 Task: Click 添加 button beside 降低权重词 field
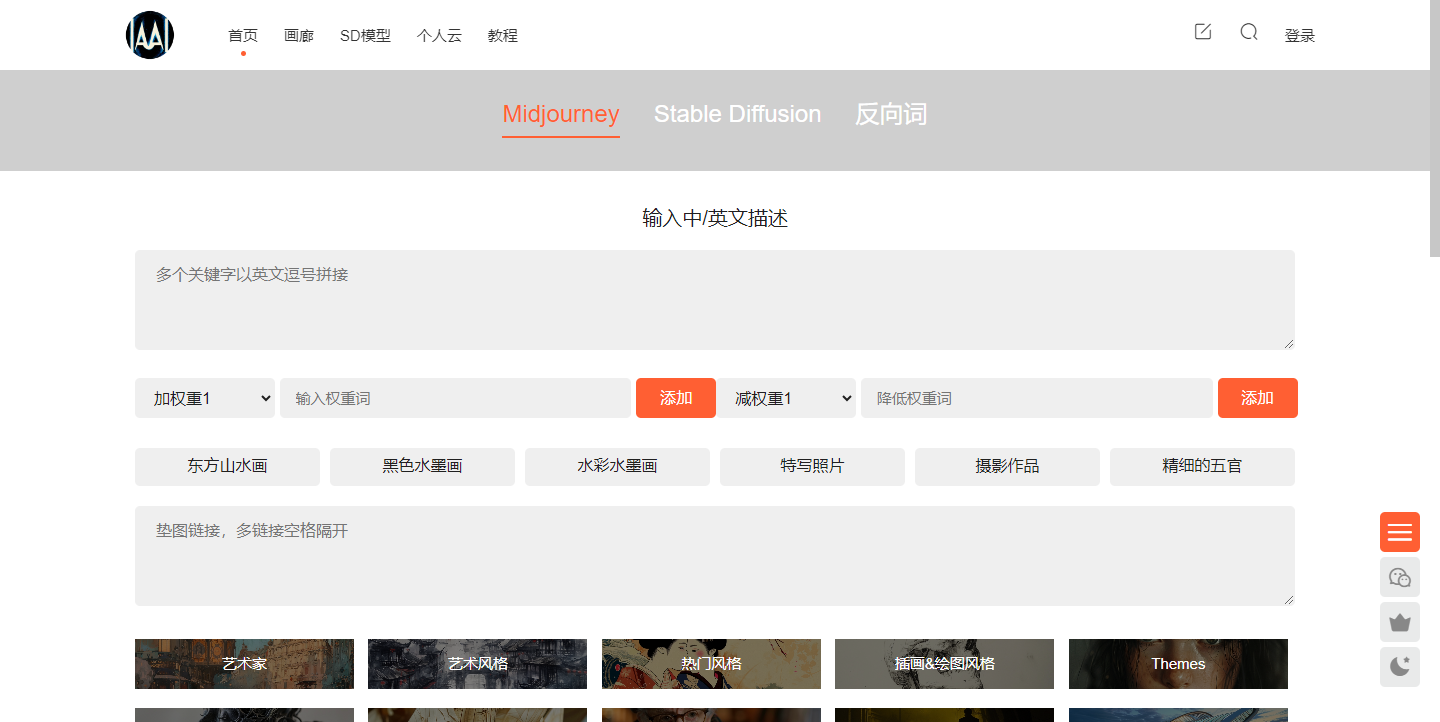1258,398
